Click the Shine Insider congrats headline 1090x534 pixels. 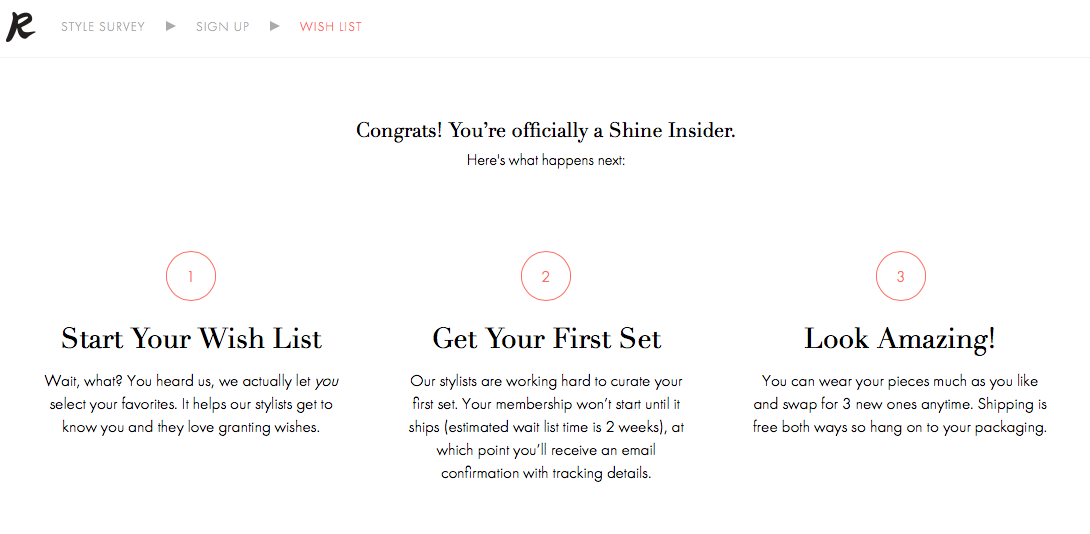point(546,130)
